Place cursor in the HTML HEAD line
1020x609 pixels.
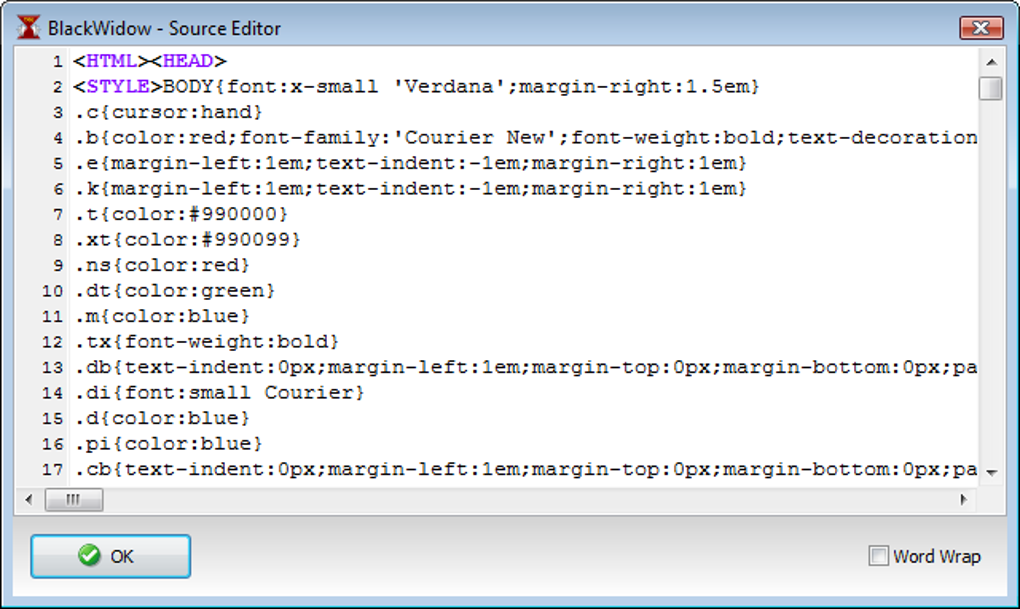tap(150, 62)
